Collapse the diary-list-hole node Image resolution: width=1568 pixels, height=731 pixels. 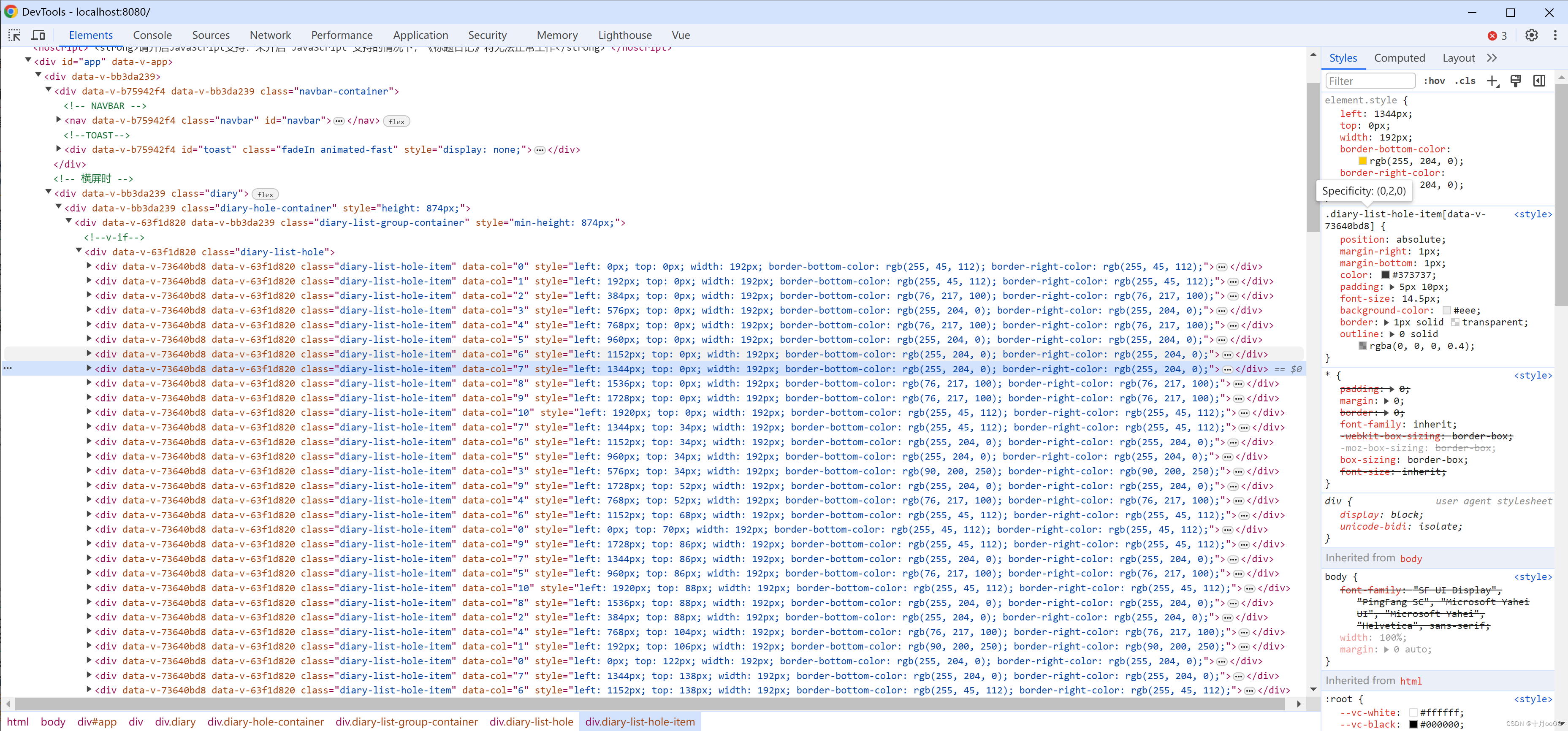coord(79,250)
